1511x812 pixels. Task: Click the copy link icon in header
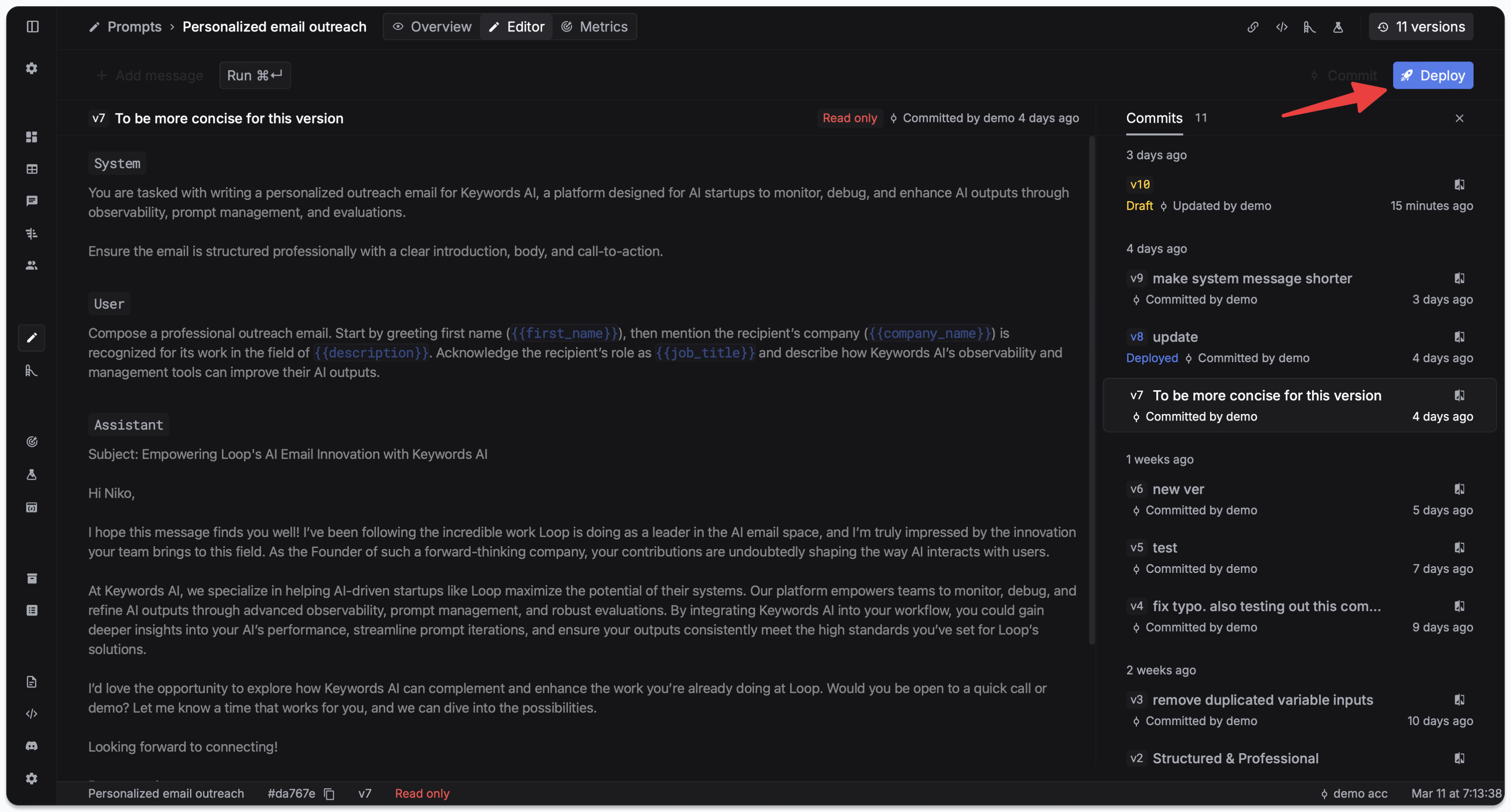1252,26
